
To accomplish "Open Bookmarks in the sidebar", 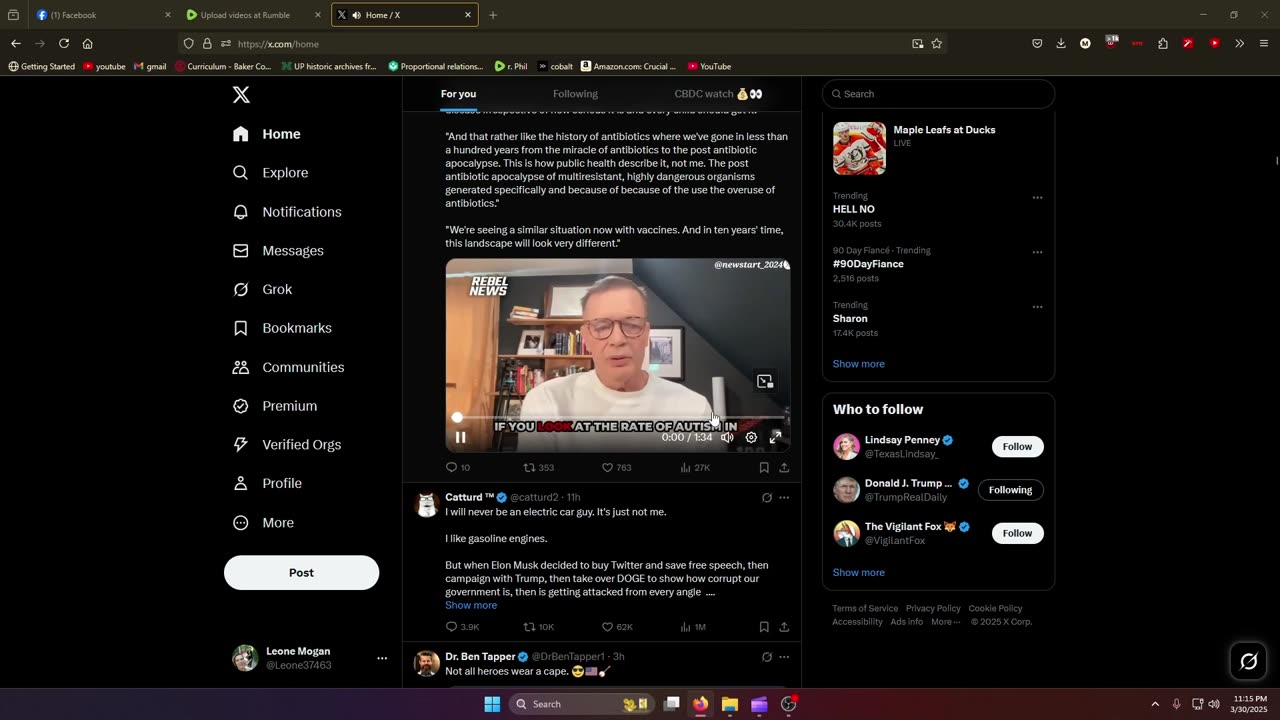I will [x=282, y=328].
